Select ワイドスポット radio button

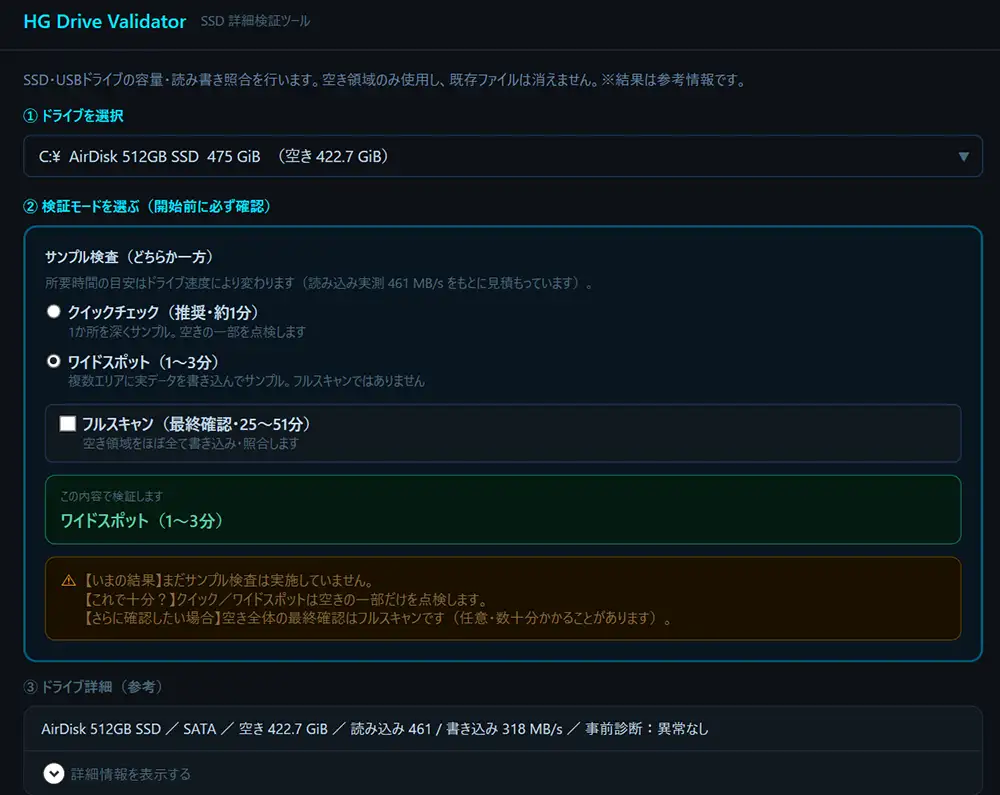click(54, 361)
